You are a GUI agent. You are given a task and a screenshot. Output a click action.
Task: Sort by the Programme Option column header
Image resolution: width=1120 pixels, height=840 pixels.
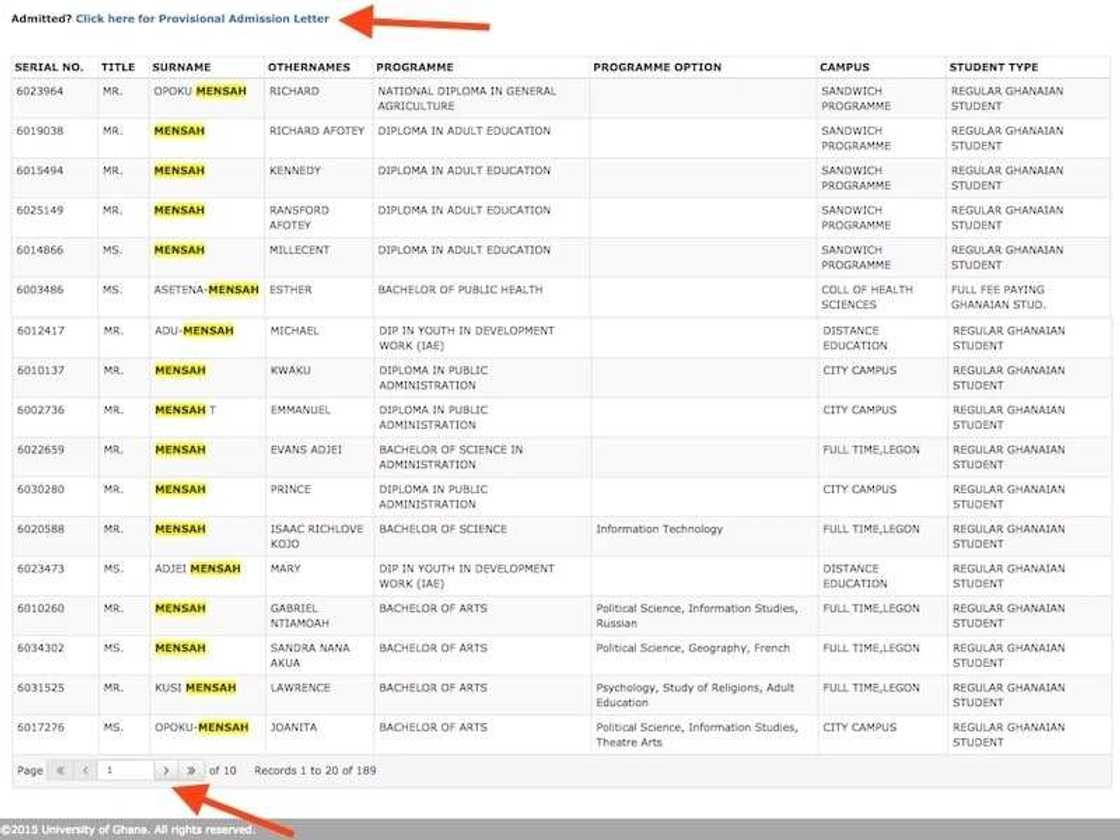point(657,67)
